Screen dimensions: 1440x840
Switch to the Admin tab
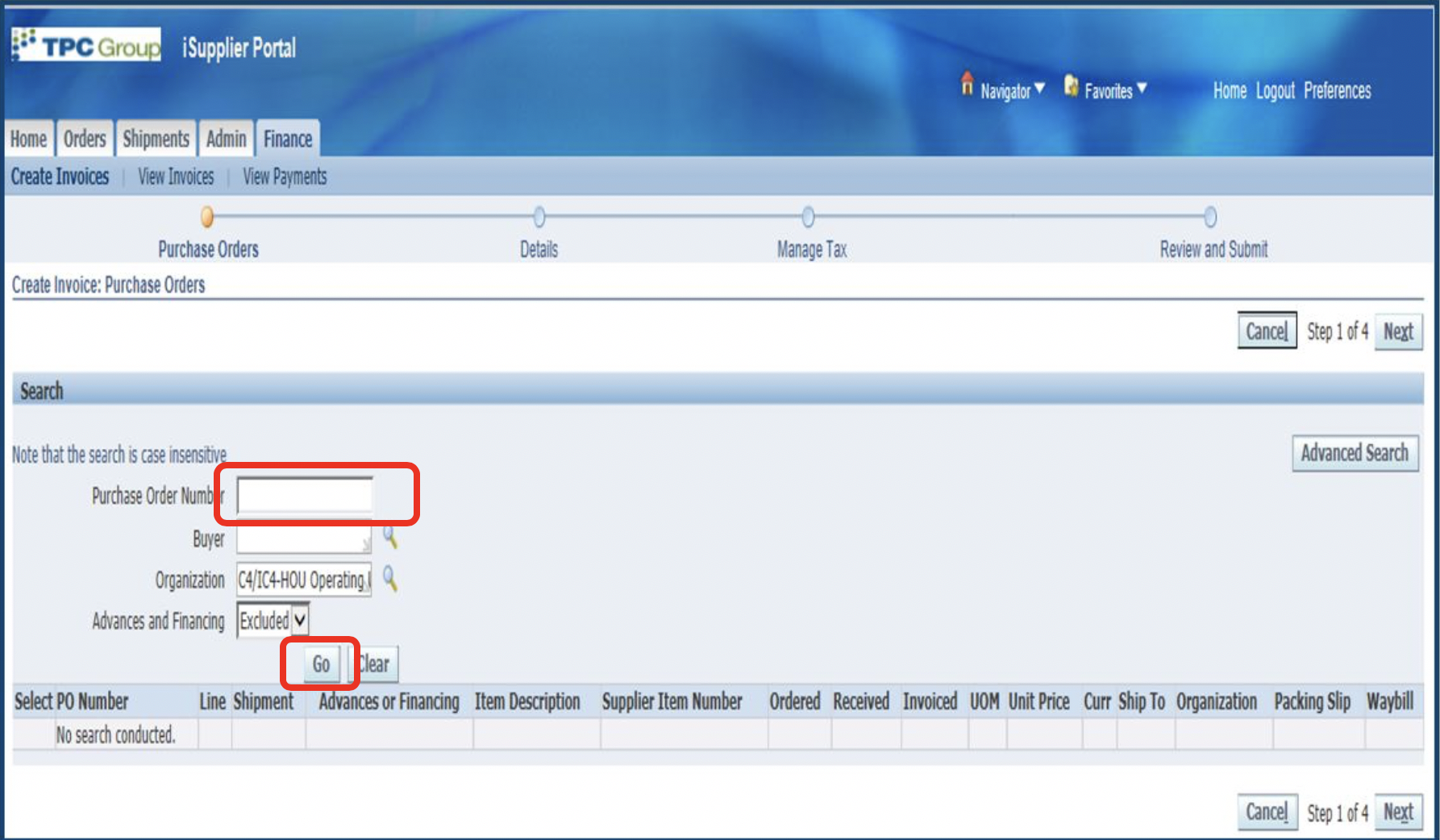tap(227, 139)
